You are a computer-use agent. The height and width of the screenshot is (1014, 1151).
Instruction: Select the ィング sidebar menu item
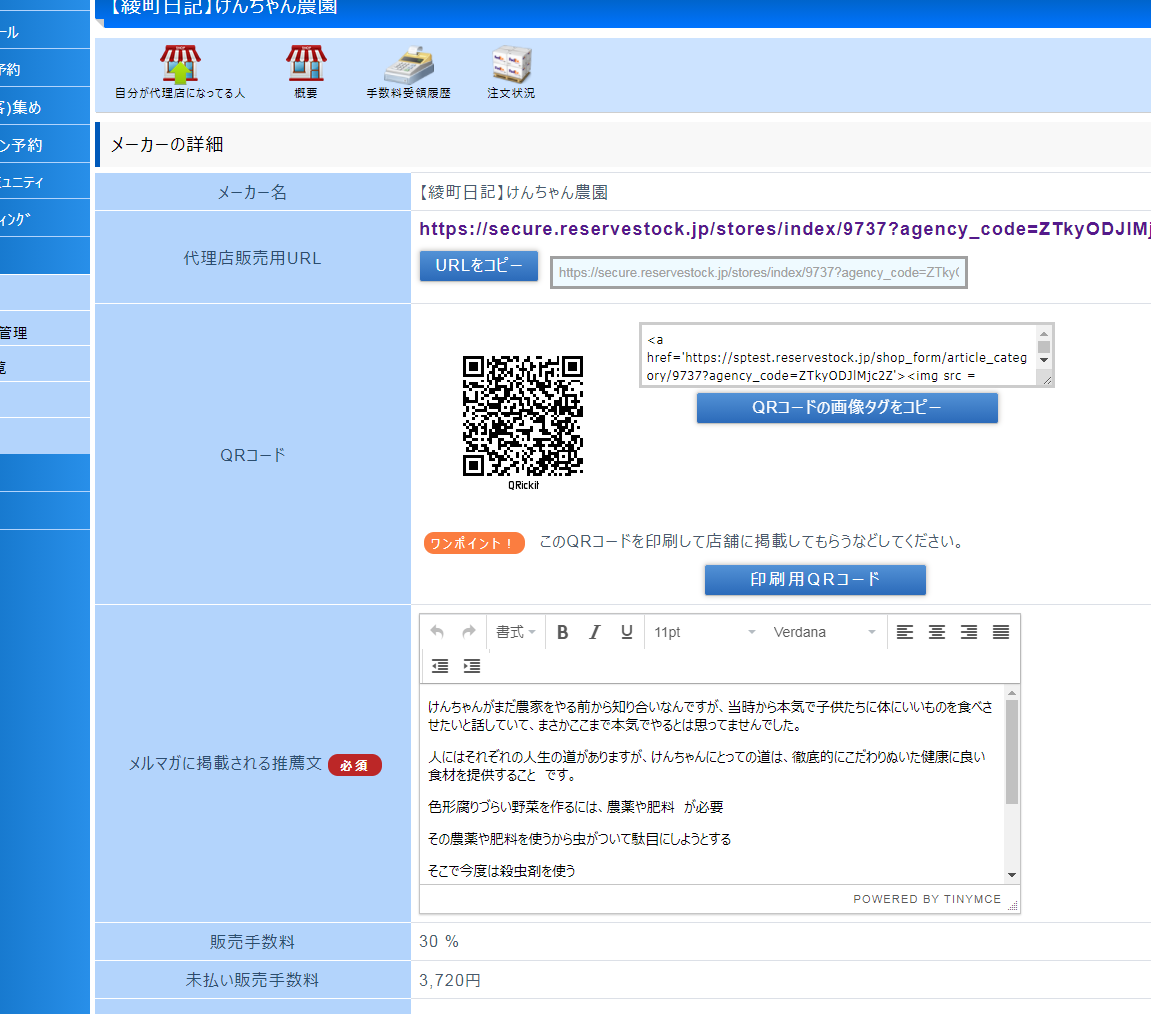coord(45,219)
